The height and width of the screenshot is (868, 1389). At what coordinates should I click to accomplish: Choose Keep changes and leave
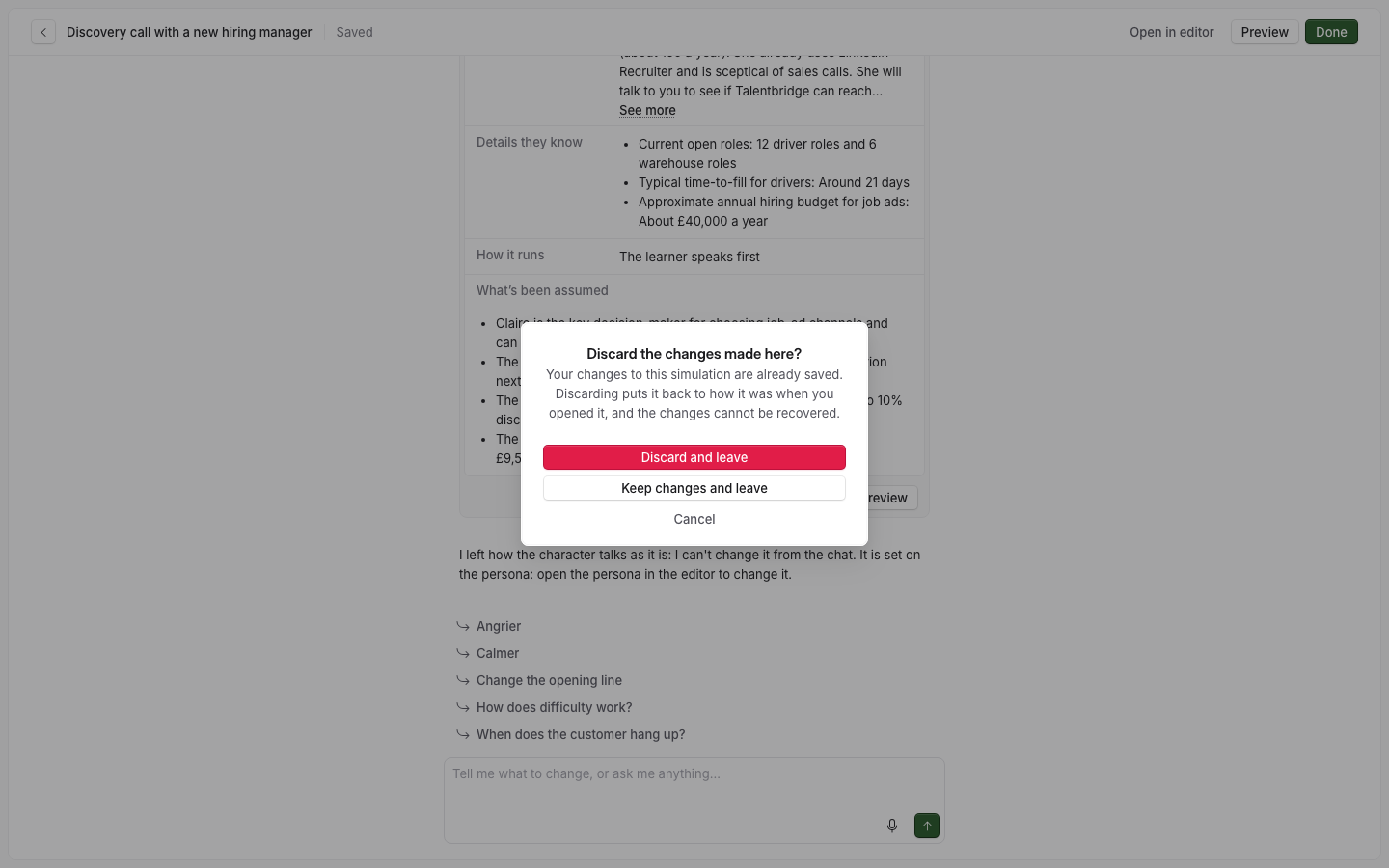[694, 488]
